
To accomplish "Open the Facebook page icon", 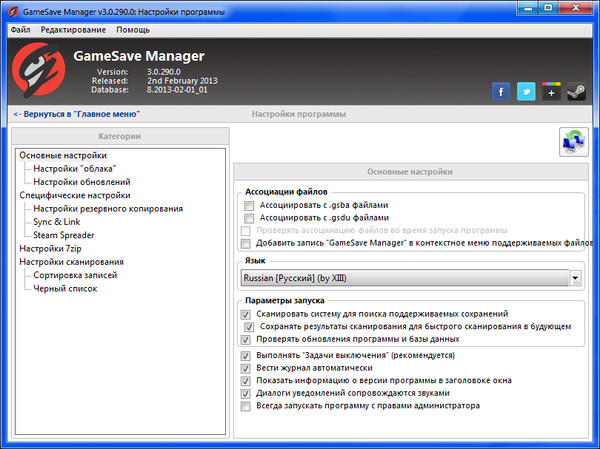I will (502, 92).
